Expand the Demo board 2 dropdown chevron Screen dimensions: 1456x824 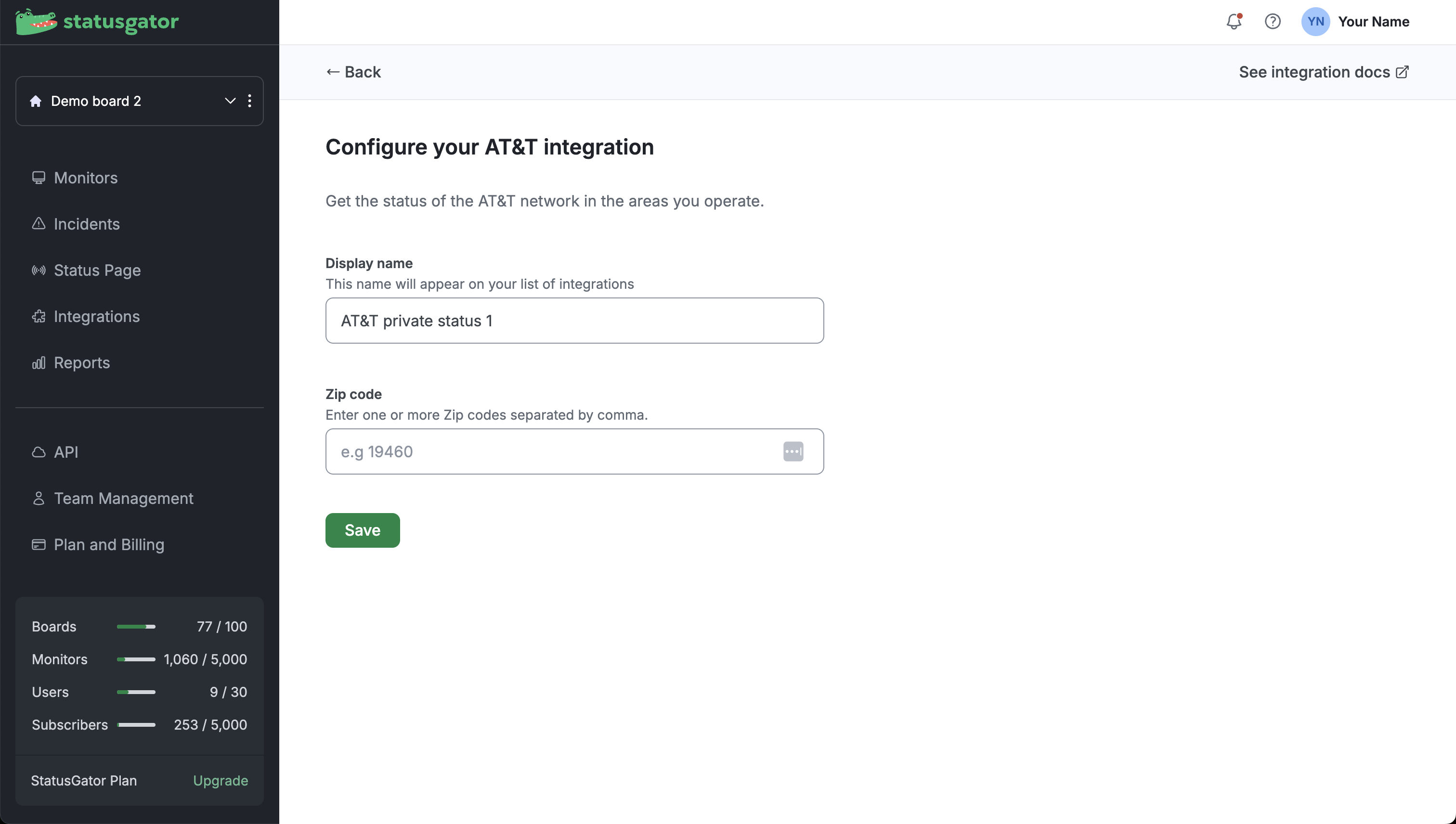[x=230, y=101]
